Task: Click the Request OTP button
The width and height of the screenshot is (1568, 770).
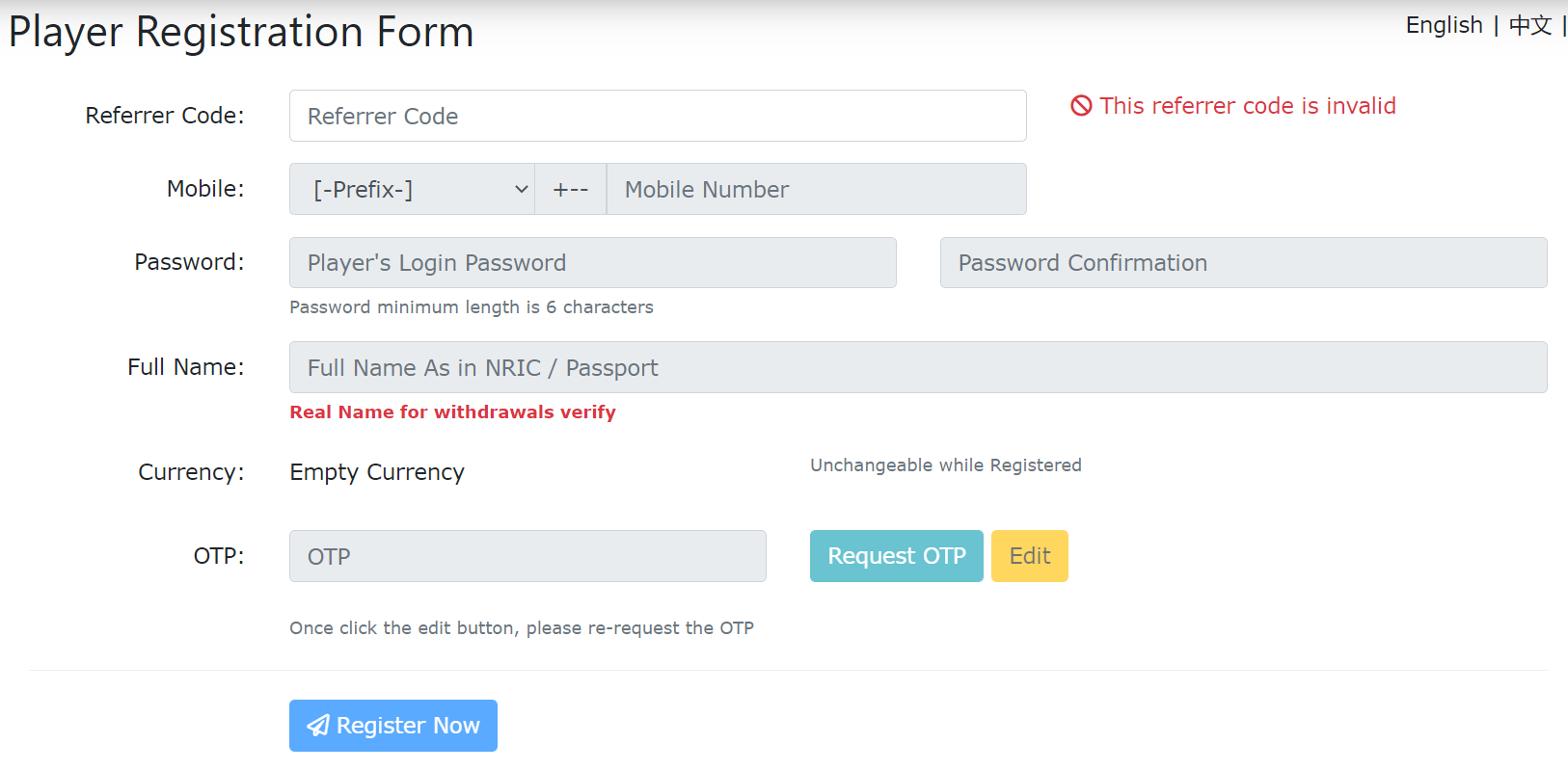Action: [897, 556]
